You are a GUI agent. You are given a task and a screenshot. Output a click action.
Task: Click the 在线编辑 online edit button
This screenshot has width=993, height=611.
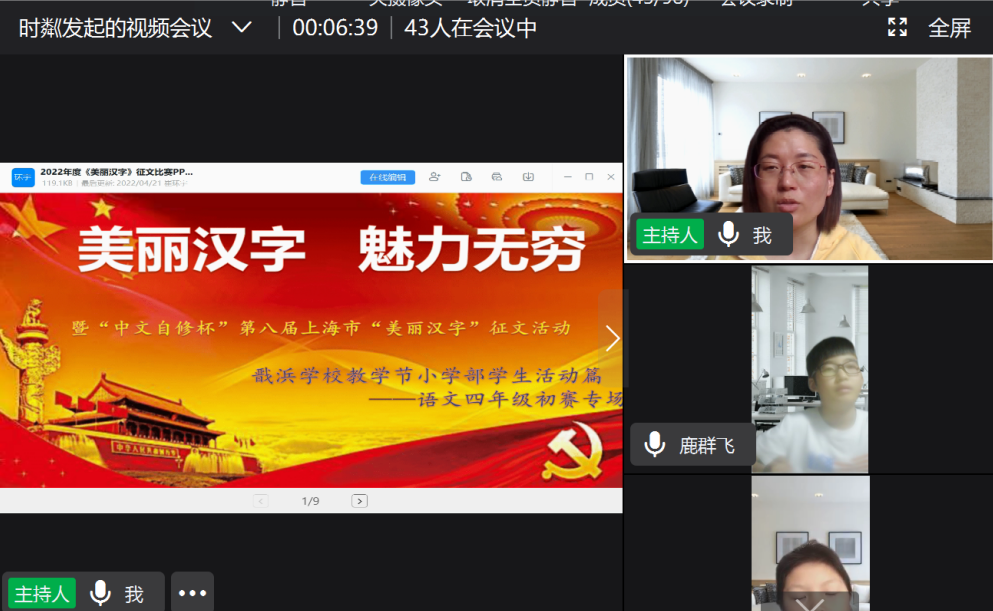(x=387, y=177)
